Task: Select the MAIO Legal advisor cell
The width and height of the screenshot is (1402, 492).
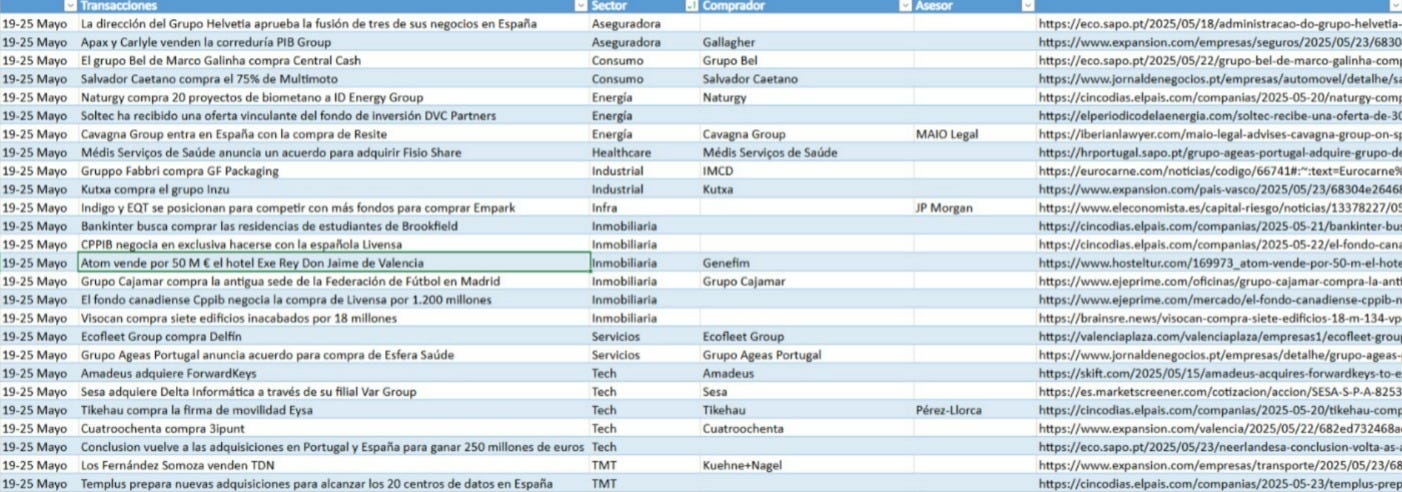Action: 974,134
